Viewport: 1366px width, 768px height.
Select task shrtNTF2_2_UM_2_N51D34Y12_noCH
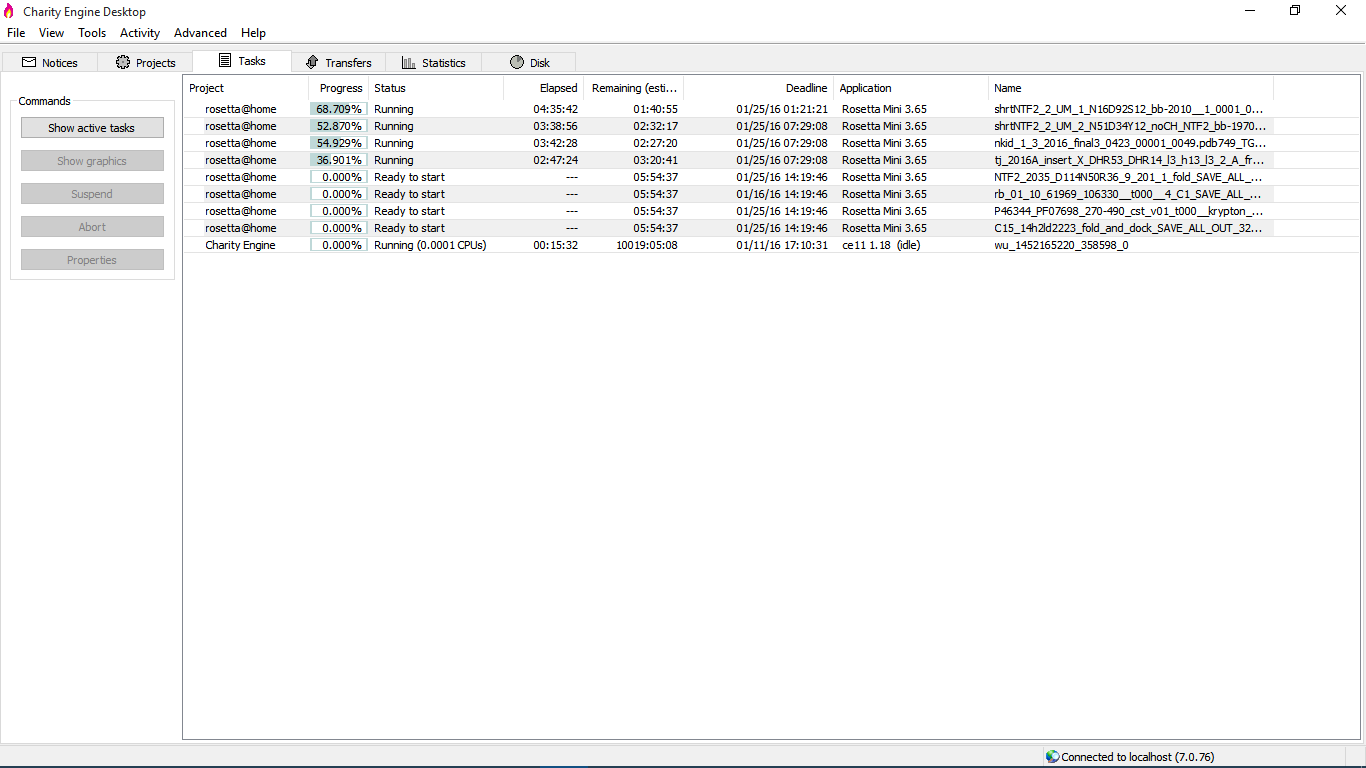pos(1130,126)
